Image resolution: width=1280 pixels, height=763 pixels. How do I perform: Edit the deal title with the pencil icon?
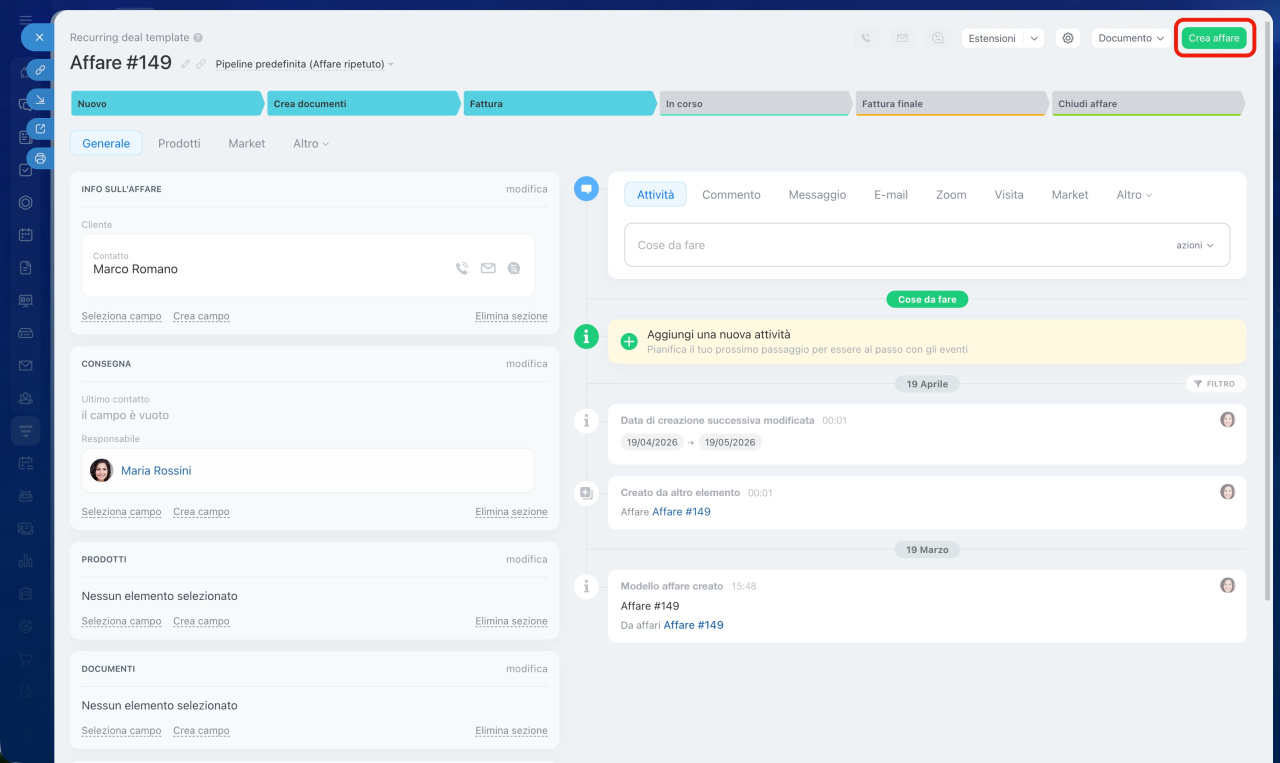click(x=185, y=64)
